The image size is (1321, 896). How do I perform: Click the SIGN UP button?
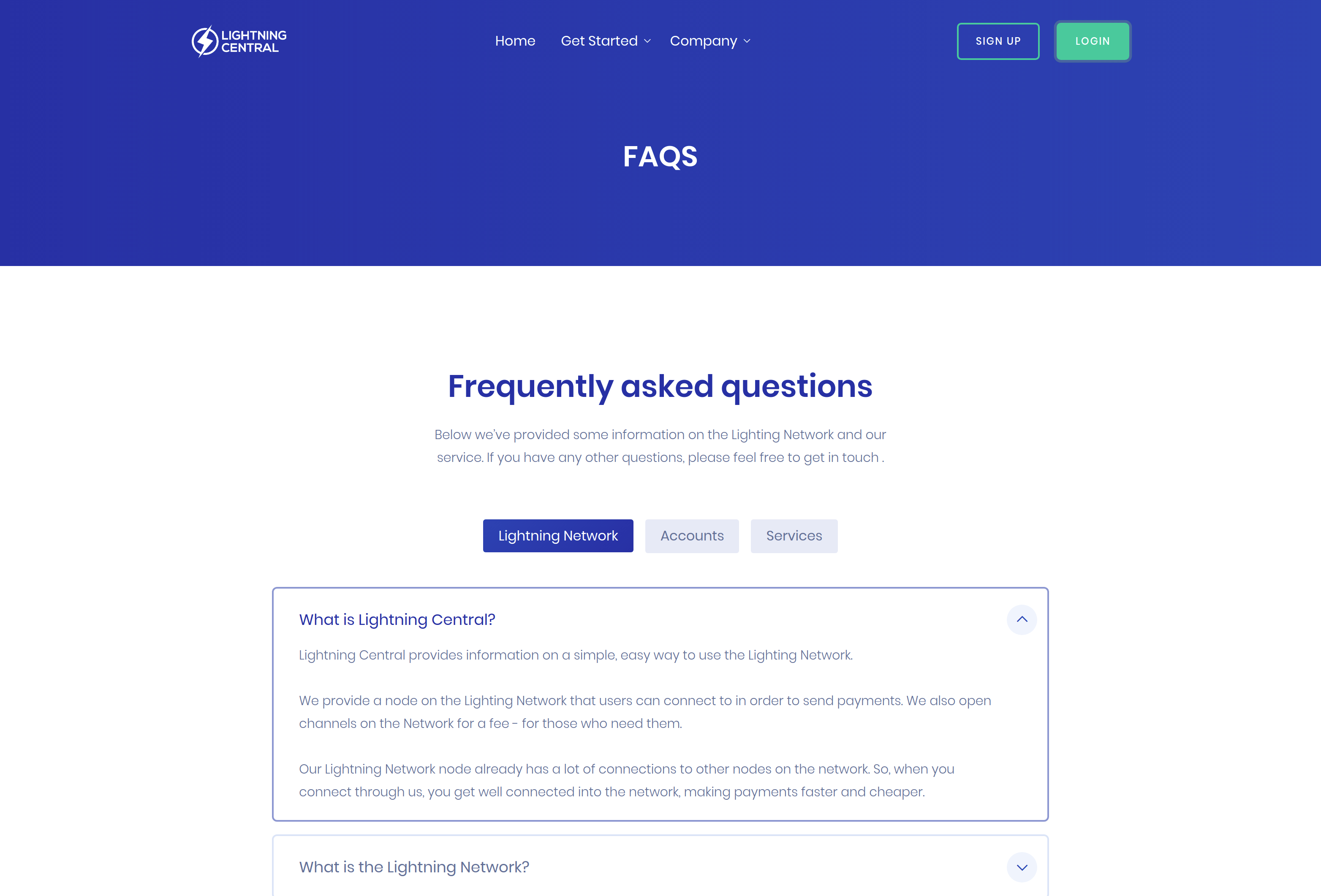997,41
